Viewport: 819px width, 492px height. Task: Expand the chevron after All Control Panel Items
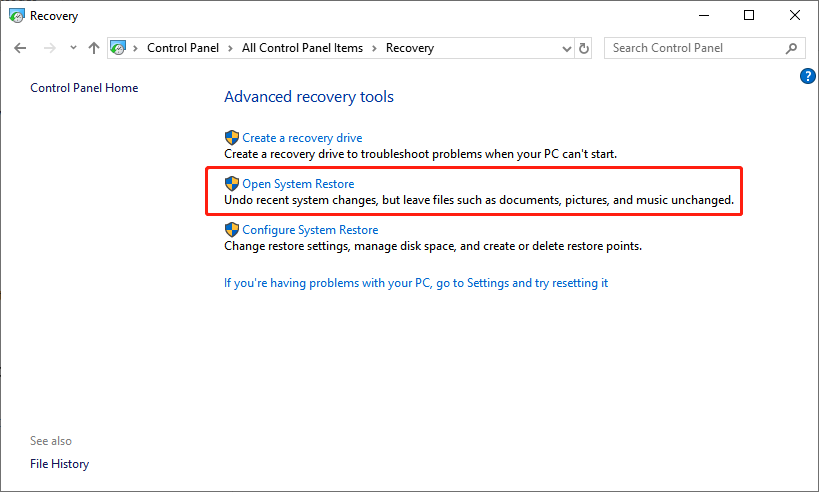click(374, 48)
